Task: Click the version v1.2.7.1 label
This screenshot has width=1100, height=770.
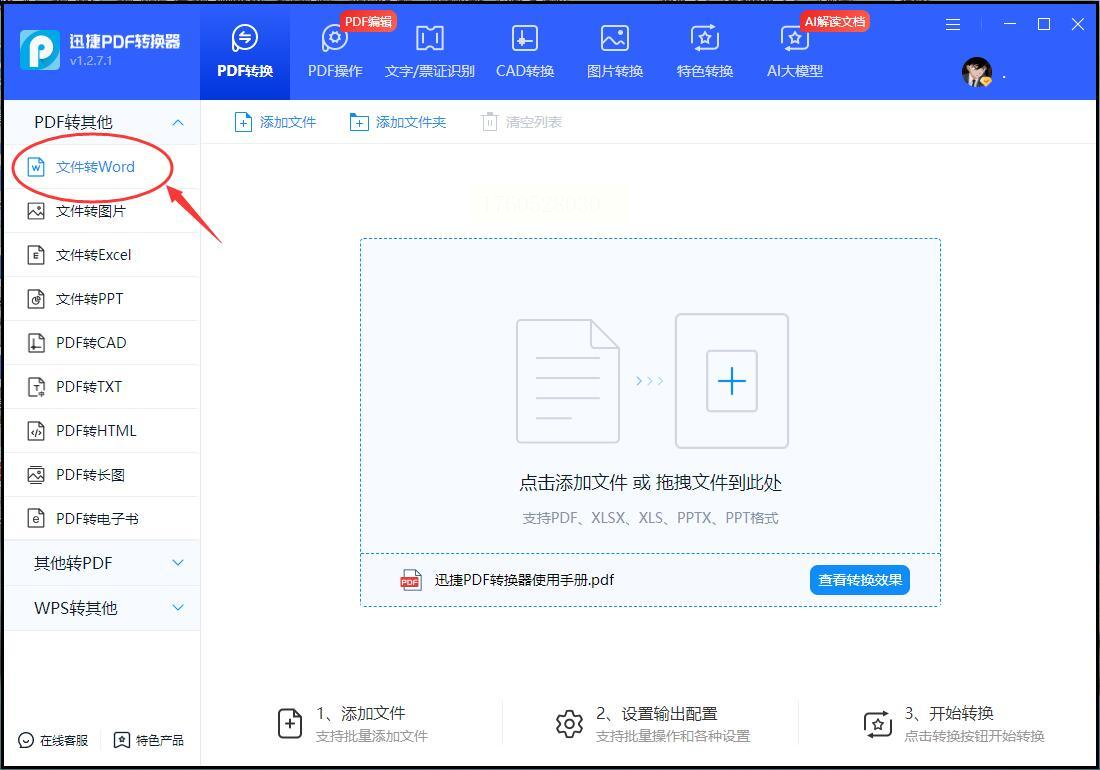Action: click(x=90, y=61)
